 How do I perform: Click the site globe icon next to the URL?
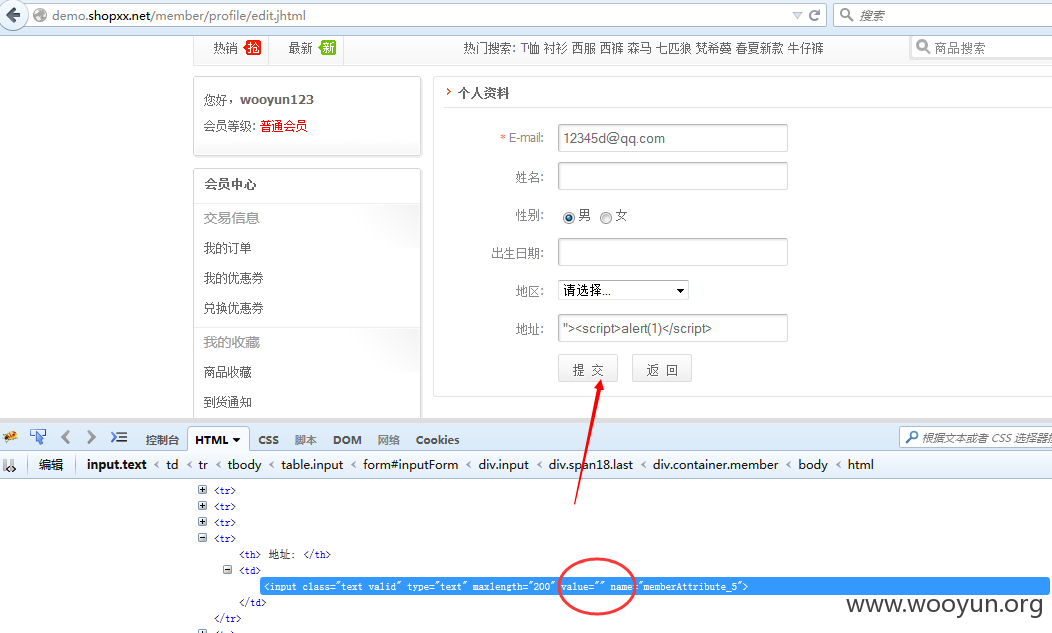40,15
